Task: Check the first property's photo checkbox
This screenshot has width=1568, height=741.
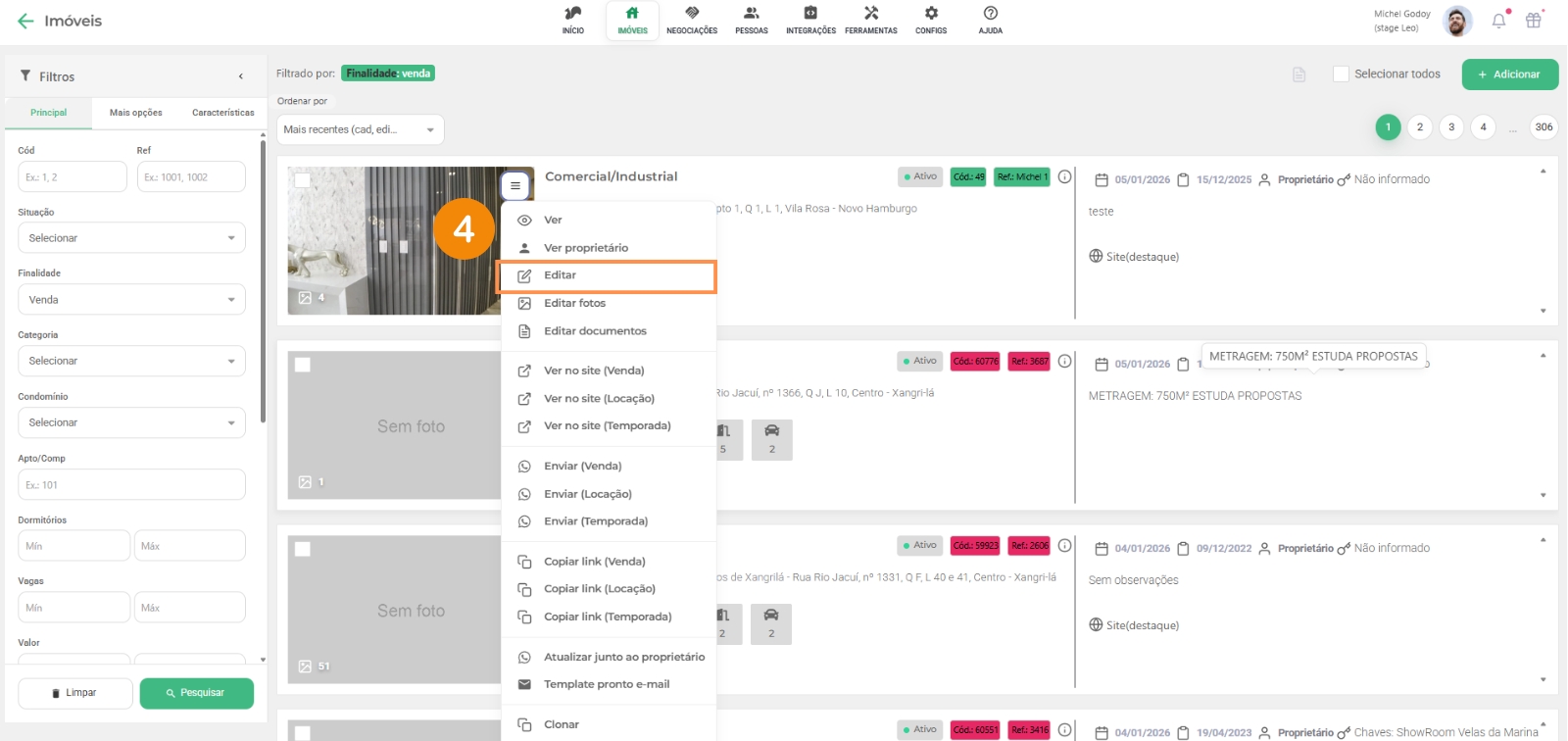Action: [303, 180]
